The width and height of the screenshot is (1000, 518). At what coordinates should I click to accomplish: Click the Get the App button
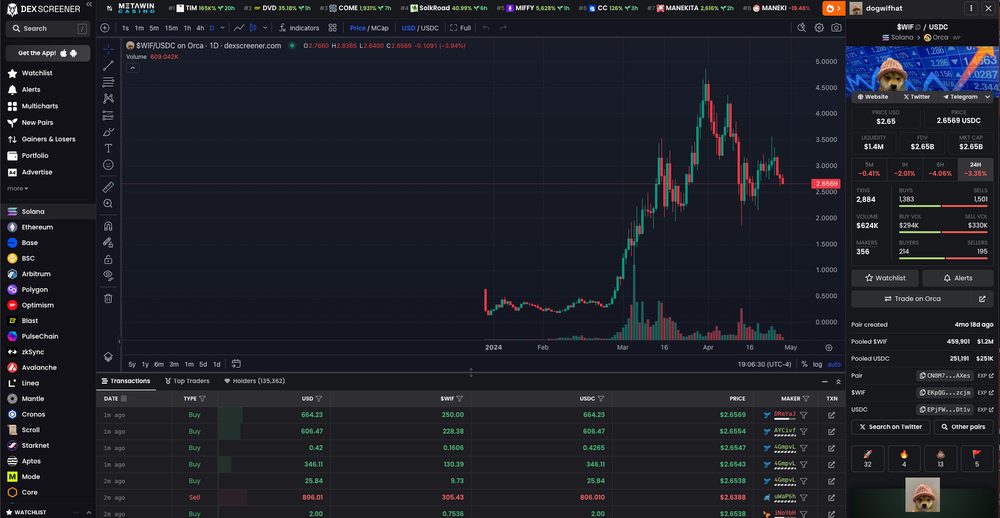coord(48,53)
